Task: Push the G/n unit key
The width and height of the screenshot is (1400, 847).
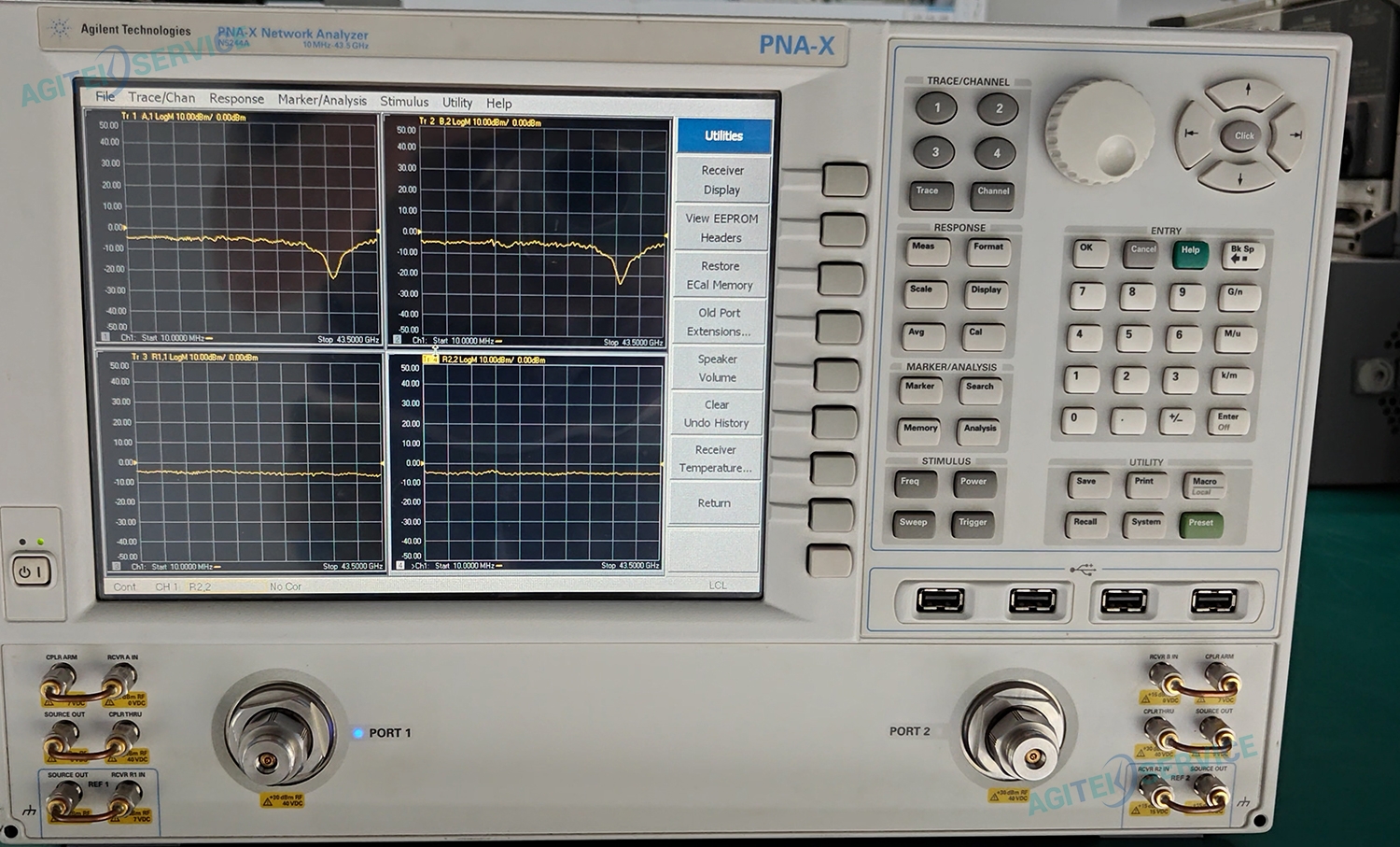Action: 1240,297
